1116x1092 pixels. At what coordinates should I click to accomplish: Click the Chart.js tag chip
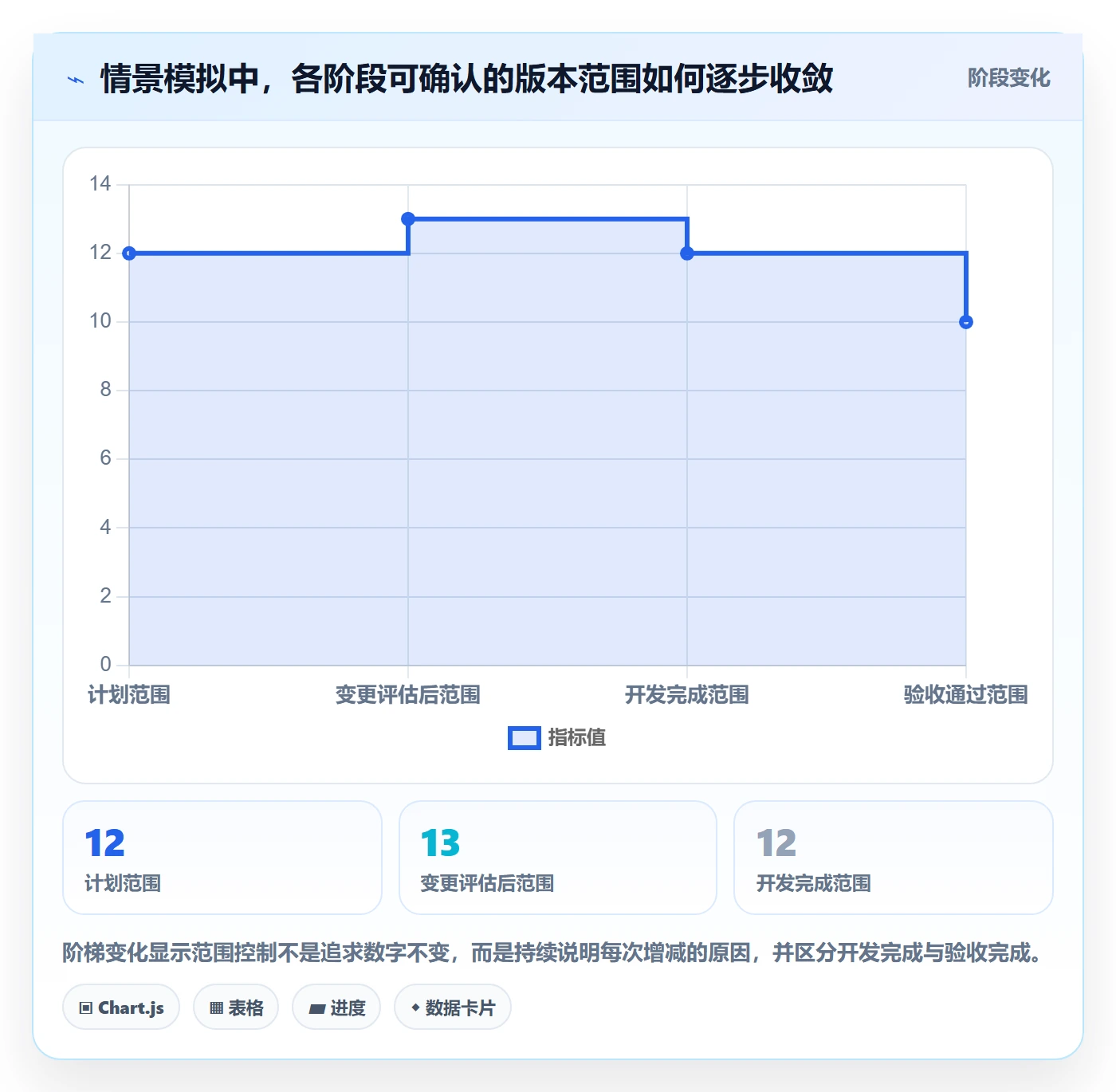coord(121,1008)
